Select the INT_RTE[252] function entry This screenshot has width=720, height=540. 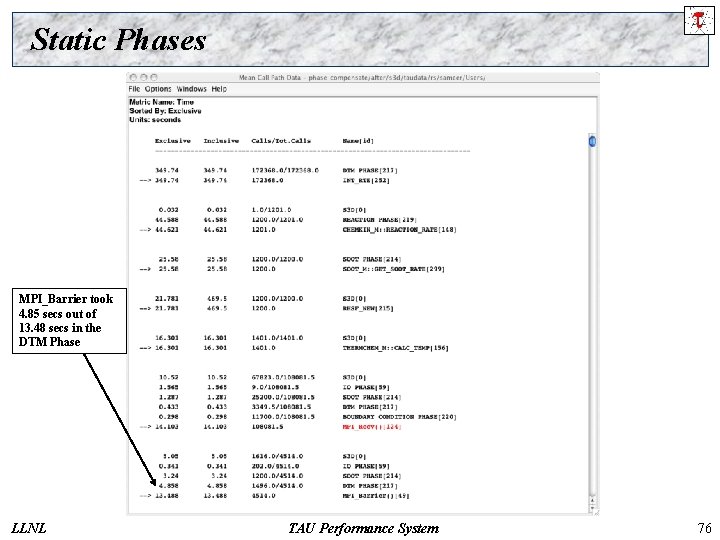366,180
